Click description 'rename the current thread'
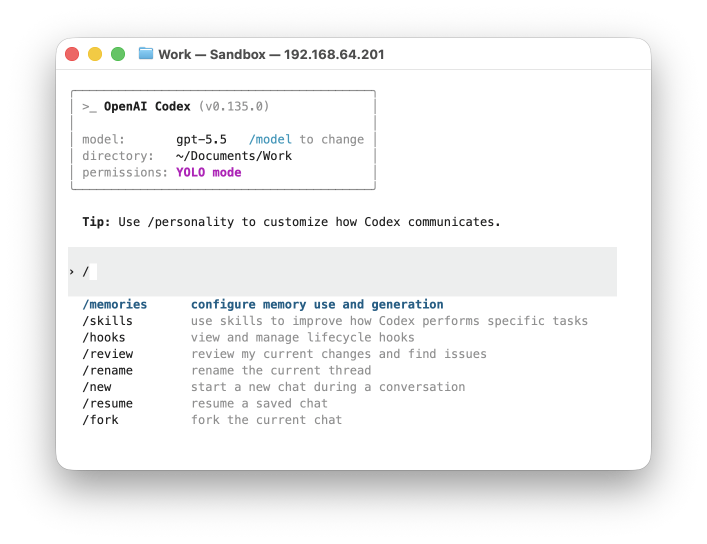This screenshot has width=707, height=544. 281,370
